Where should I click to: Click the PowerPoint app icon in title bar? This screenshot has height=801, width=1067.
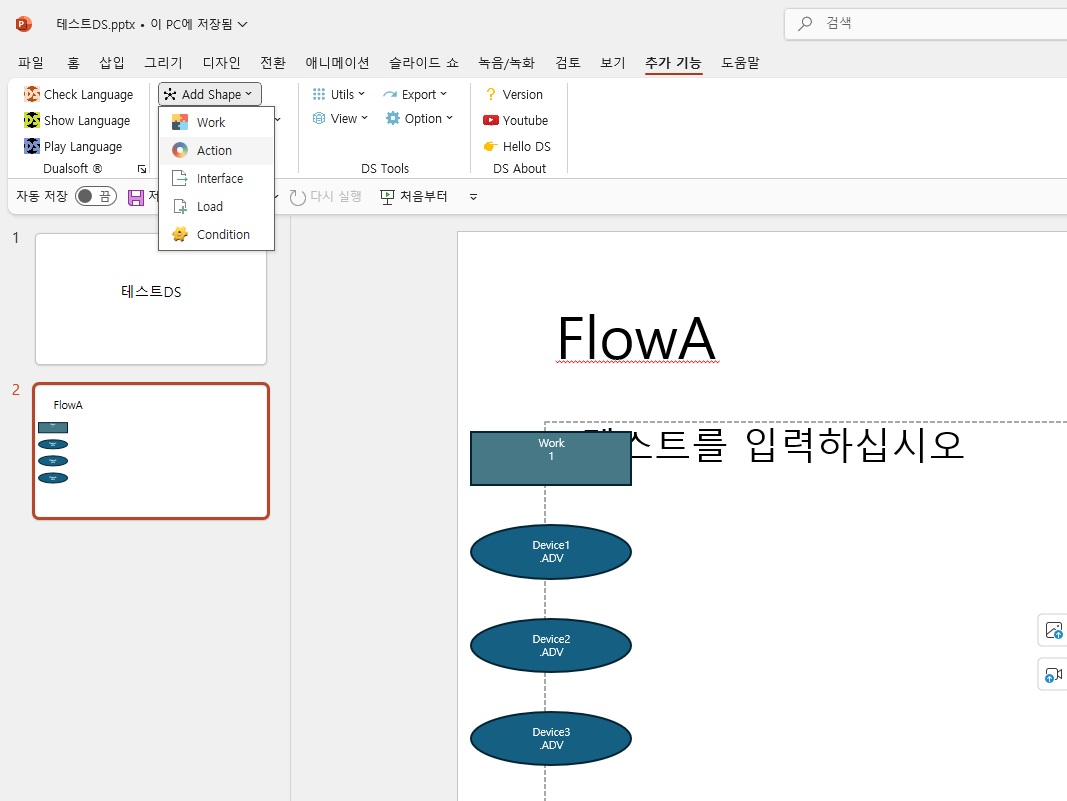24,23
